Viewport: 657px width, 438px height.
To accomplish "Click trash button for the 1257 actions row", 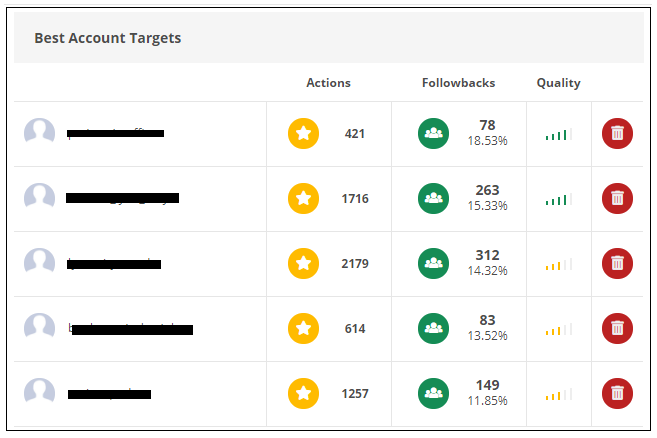I will pos(617,393).
